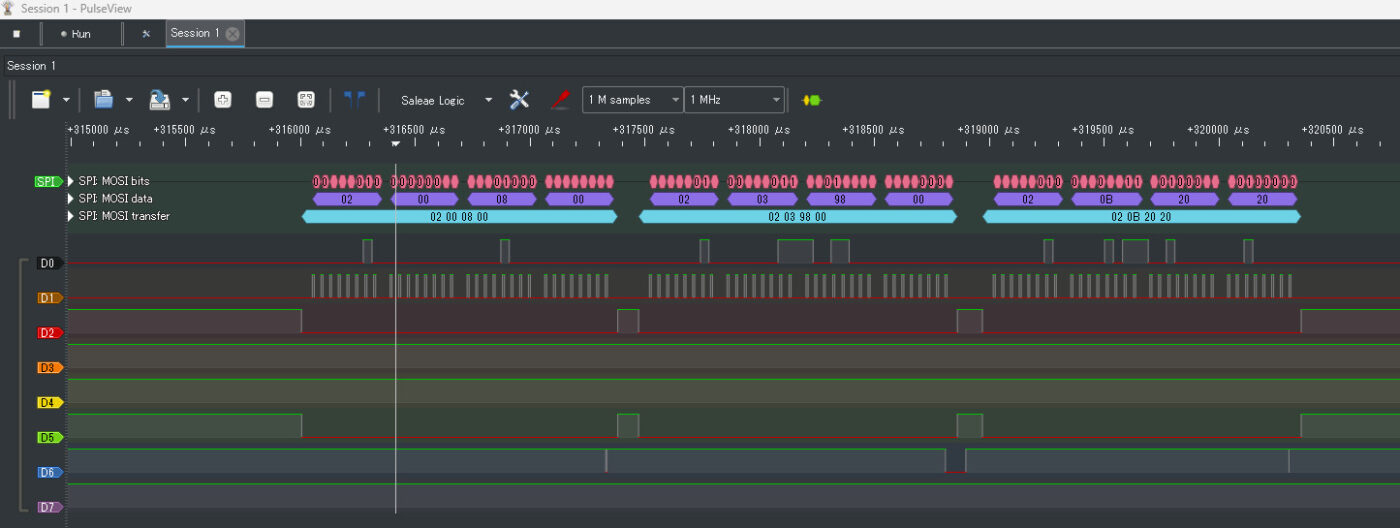
Task: Select the D5 channel label
Action: (49, 437)
